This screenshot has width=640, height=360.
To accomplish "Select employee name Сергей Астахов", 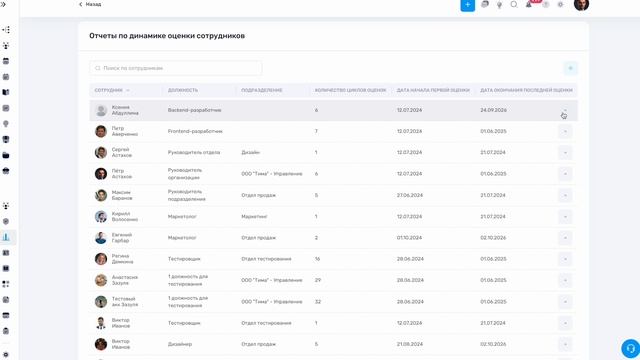I will (x=122, y=153).
